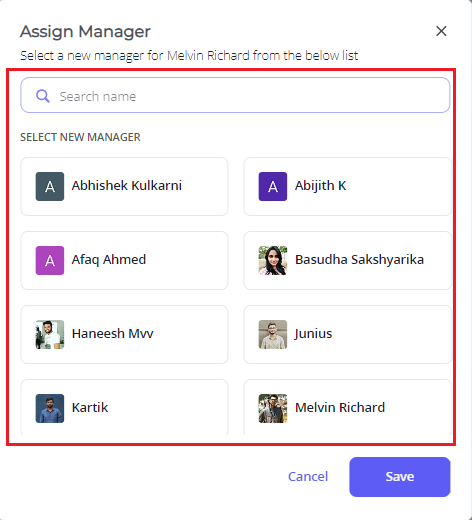This screenshot has width=472, height=521.
Task: Select the Basudha Sakshyarika name label
Action: click(x=359, y=259)
